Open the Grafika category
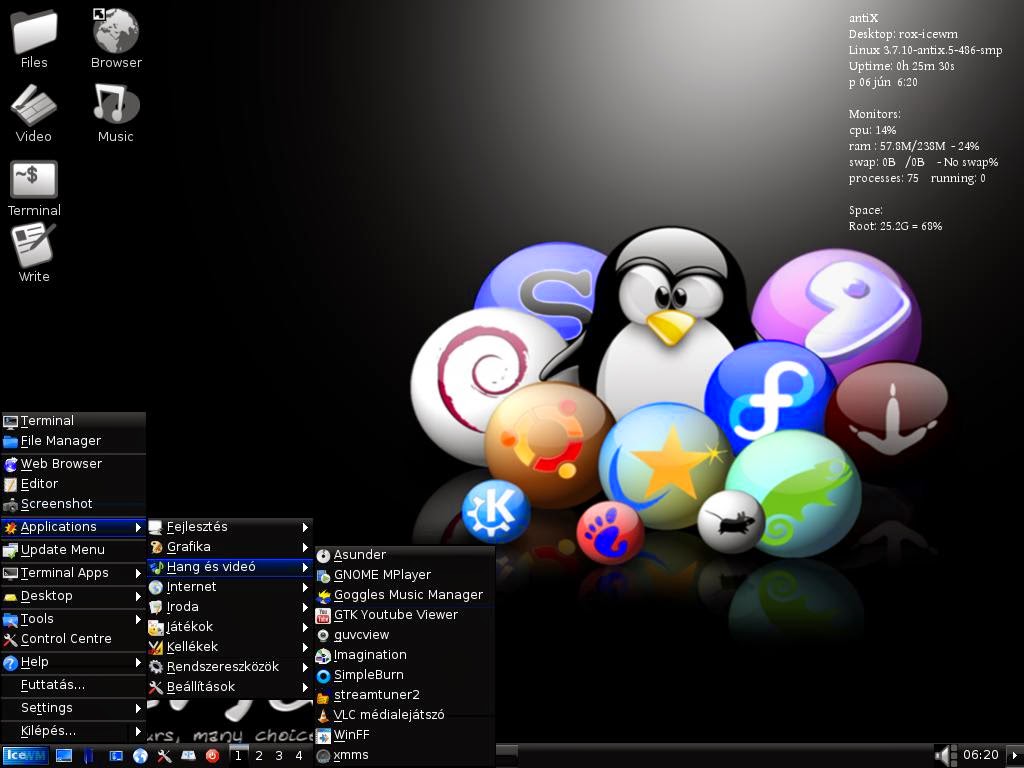 click(230, 547)
